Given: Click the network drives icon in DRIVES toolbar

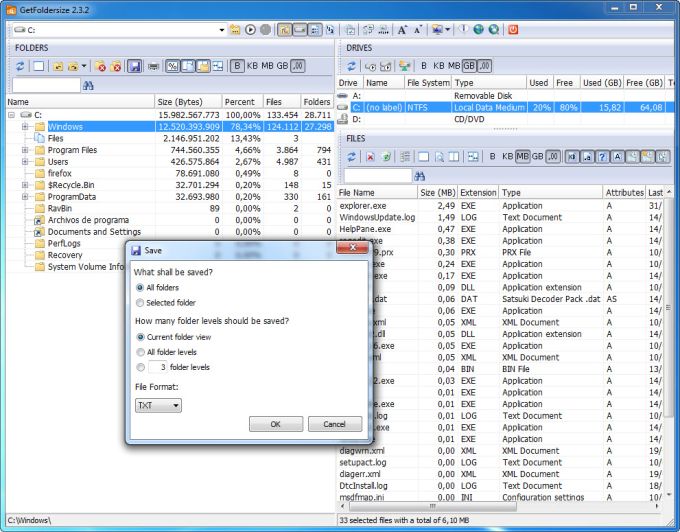Looking at the screenshot, I should pyautogui.click(x=404, y=66).
